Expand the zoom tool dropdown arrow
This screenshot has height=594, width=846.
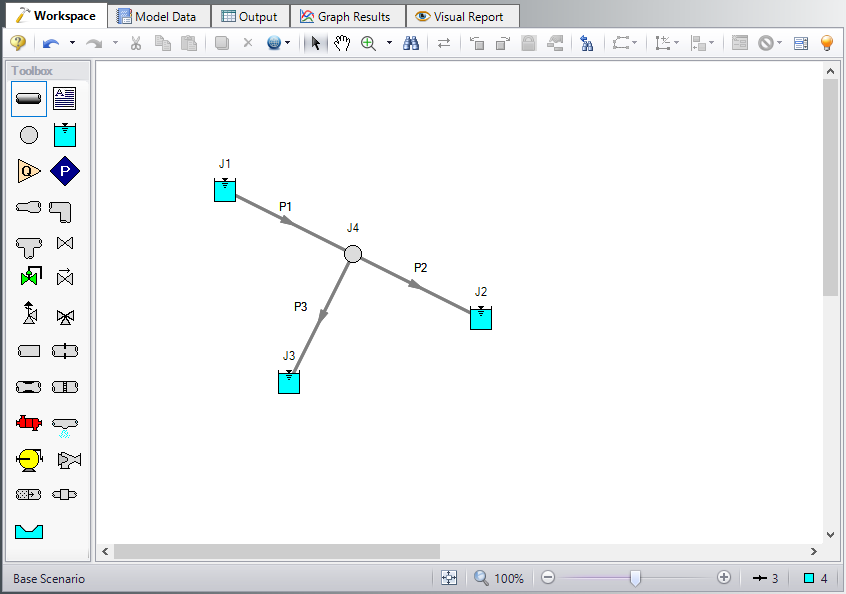pyautogui.click(x=389, y=43)
